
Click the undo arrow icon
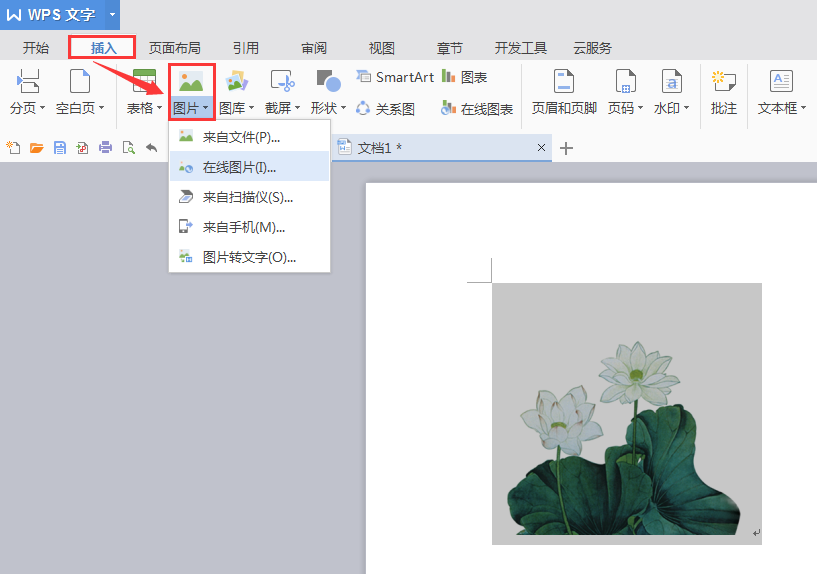coord(152,148)
